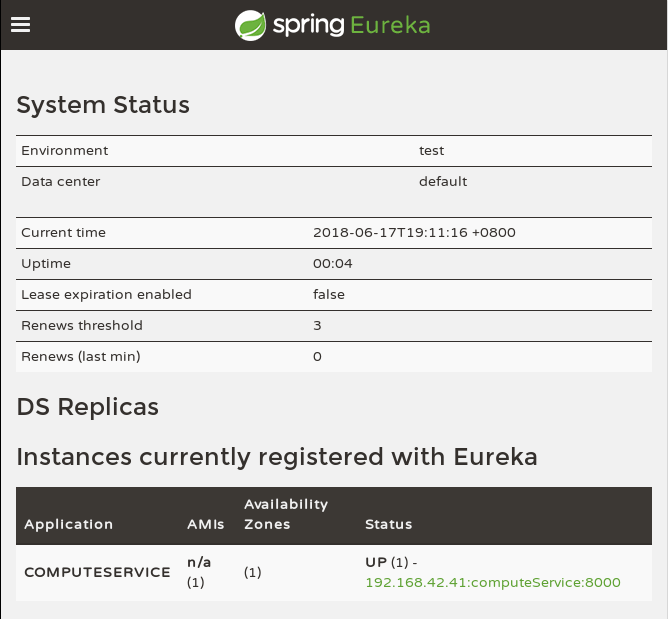Viewport: 668px width, 619px height.
Task: Click the Availability Zones column header
Action: pyautogui.click(x=286, y=514)
